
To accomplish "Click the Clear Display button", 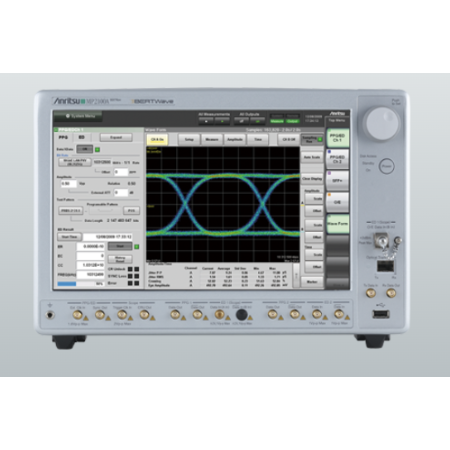I will (312, 179).
